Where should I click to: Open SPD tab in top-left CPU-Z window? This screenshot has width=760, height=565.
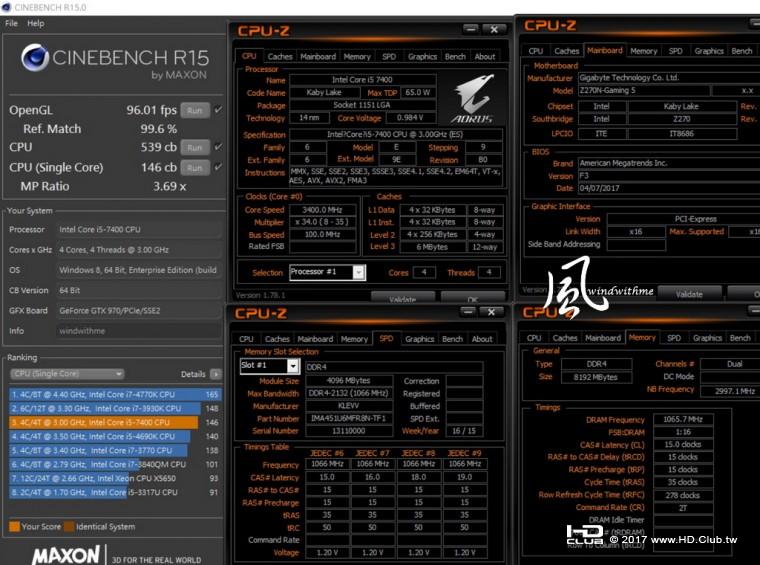(x=389, y=57)
